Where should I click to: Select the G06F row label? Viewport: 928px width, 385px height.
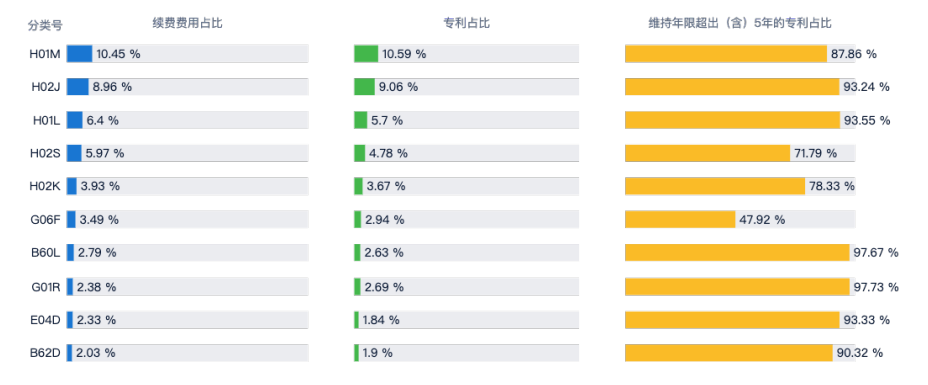tap(46, 219)
